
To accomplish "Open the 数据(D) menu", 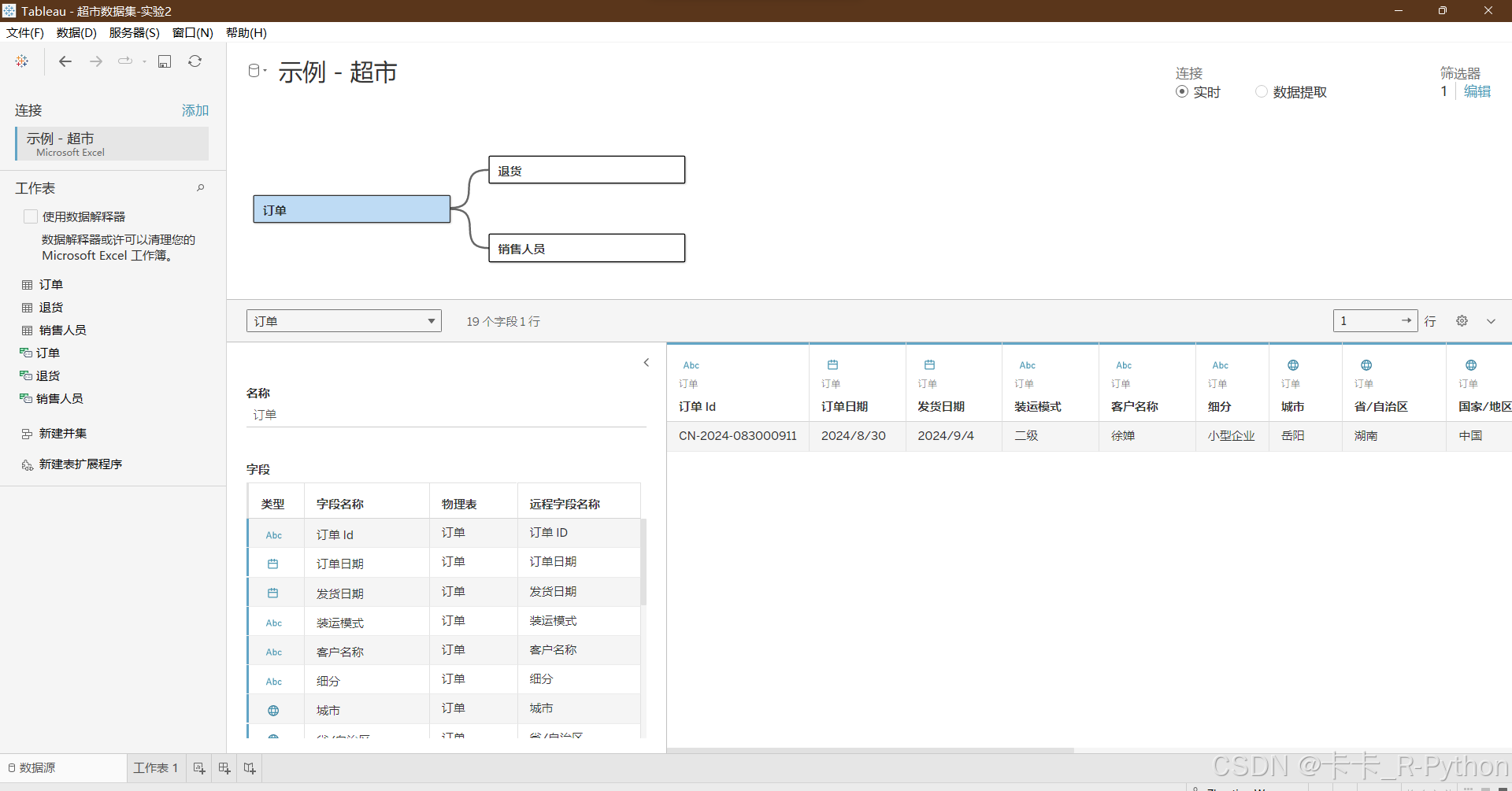I will tap(76, 33).
